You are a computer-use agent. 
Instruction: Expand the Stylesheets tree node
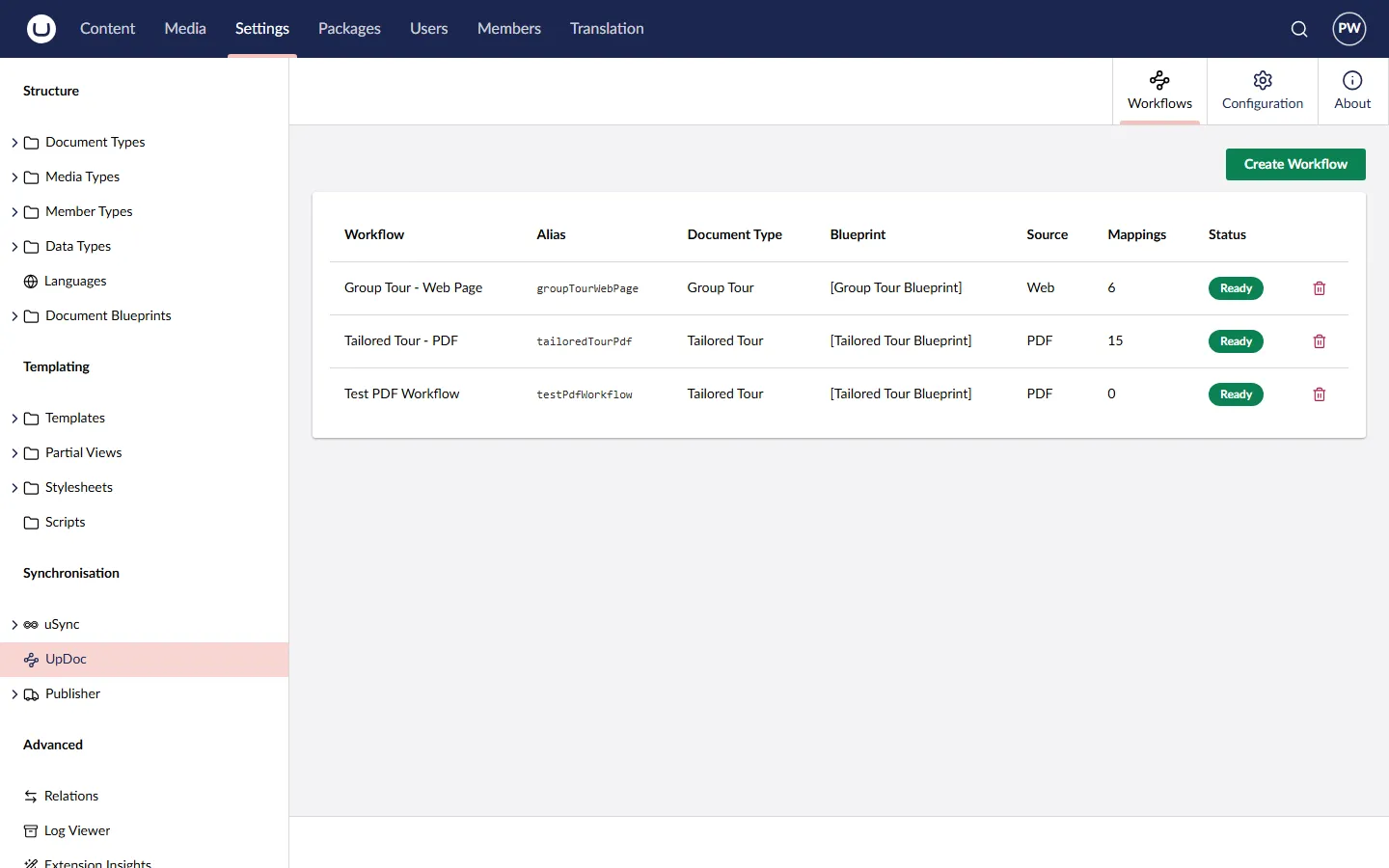tap(14, 488)
